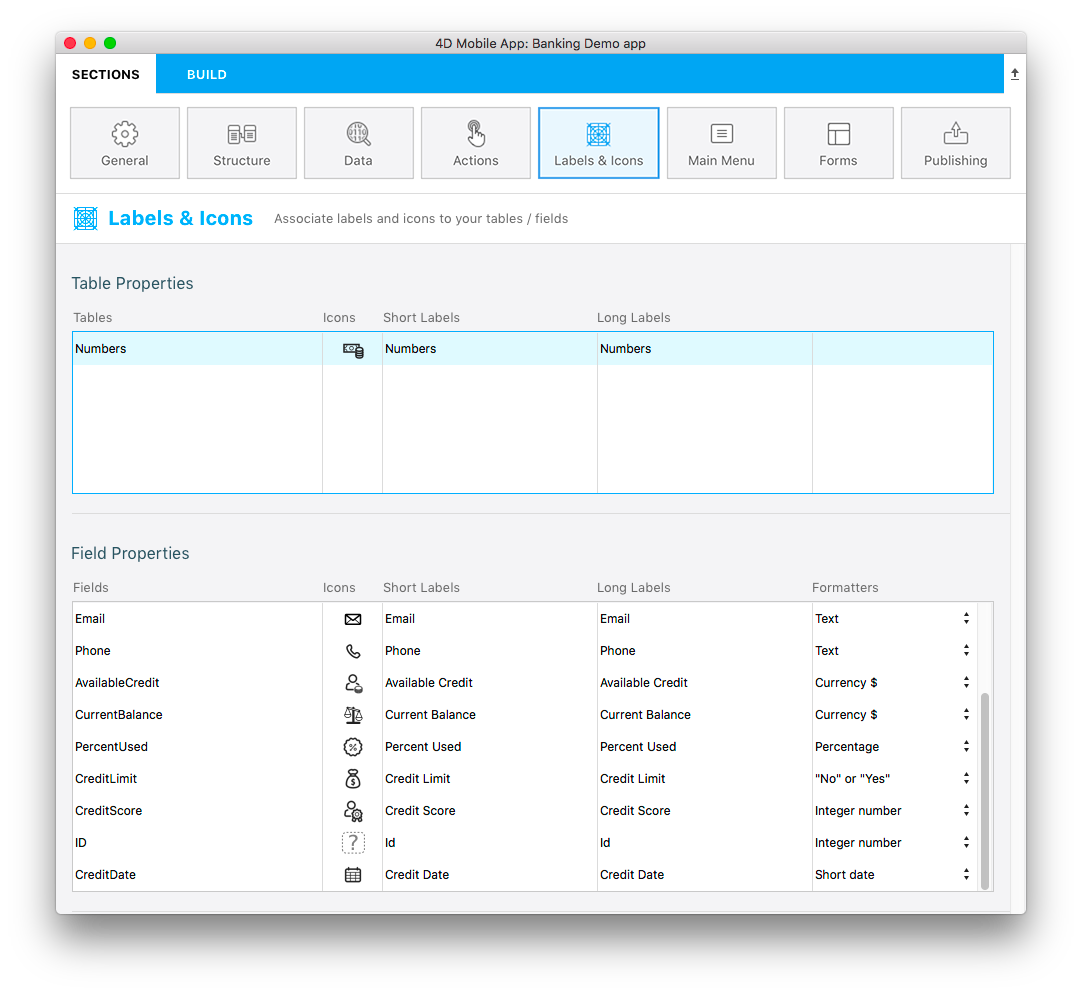Switch to the SECTIONS tab
The width and height of the screenshot is (1082, 994).
coord(106,74)
